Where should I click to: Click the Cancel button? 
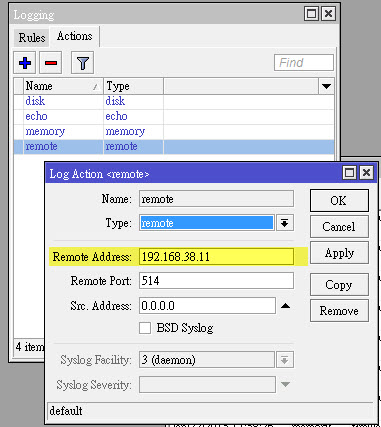339,227
